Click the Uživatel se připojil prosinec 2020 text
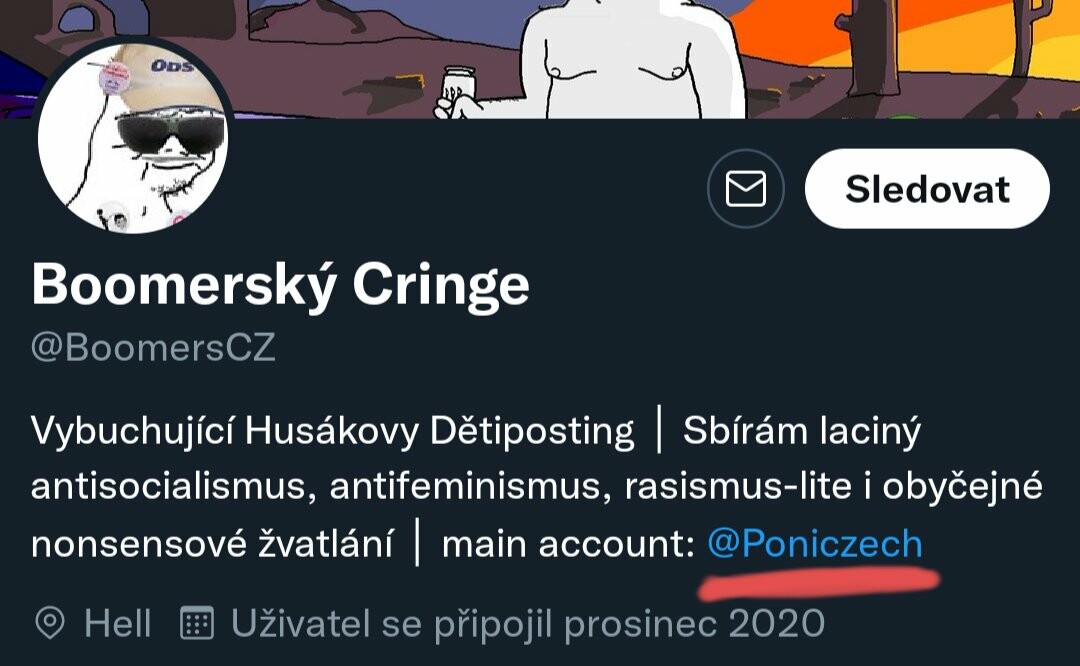 528,624
